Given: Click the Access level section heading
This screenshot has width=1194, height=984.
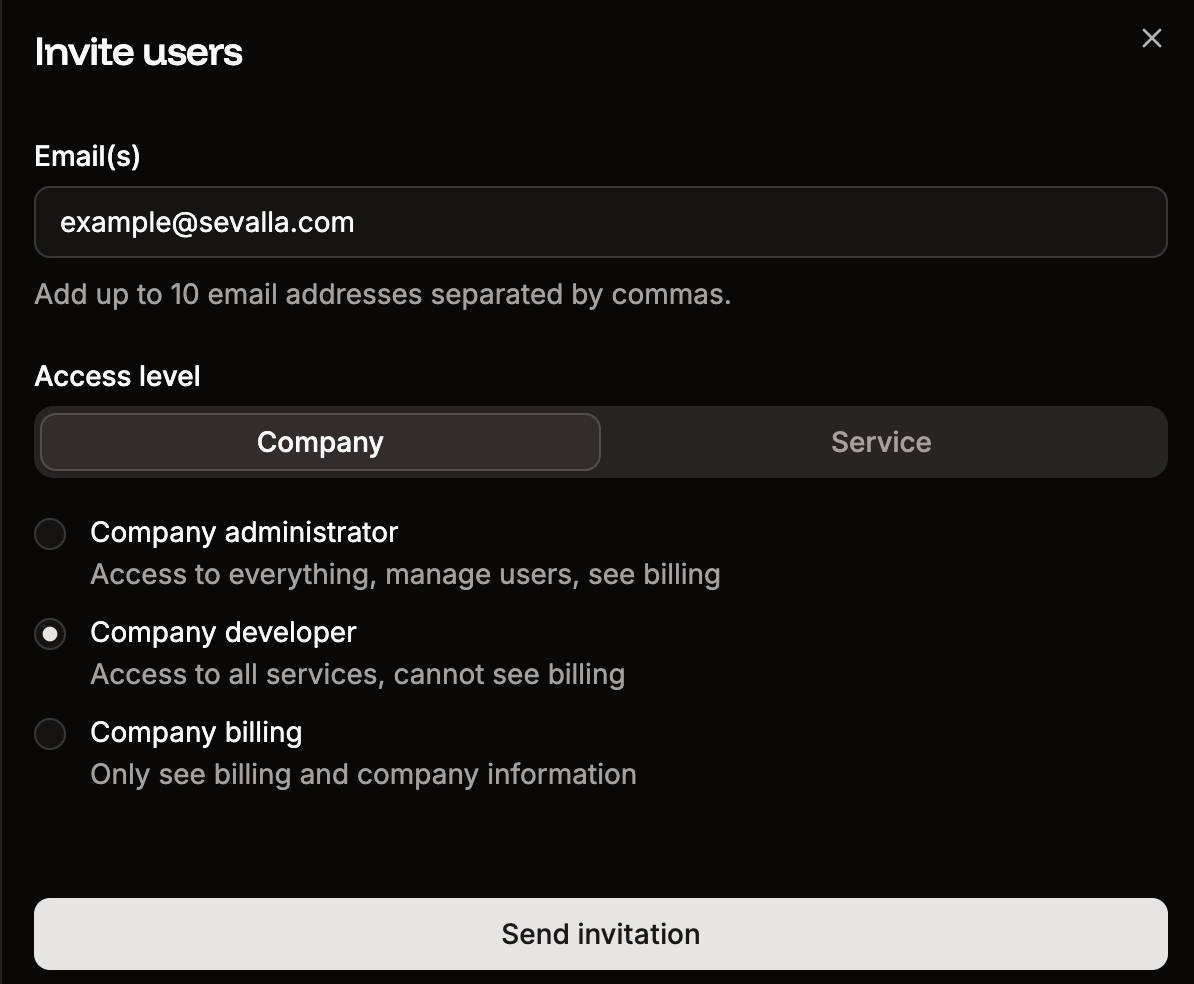Looking at the screenshot, I should point(117,376).
